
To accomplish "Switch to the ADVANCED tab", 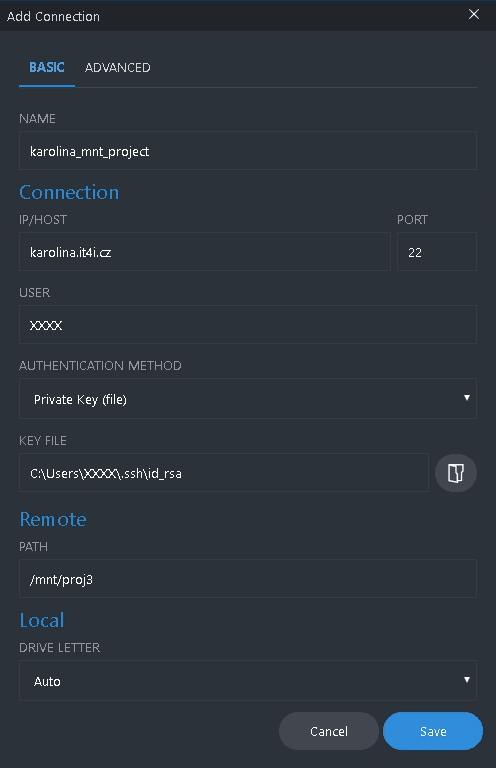I will tap(118, 68).
